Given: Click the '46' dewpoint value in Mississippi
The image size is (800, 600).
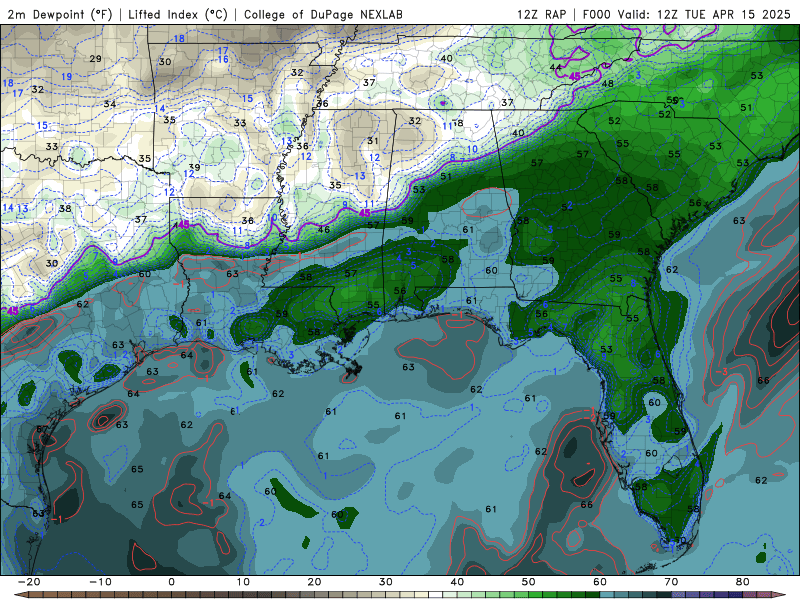Looking at the screenshot, I should point(324,230).
